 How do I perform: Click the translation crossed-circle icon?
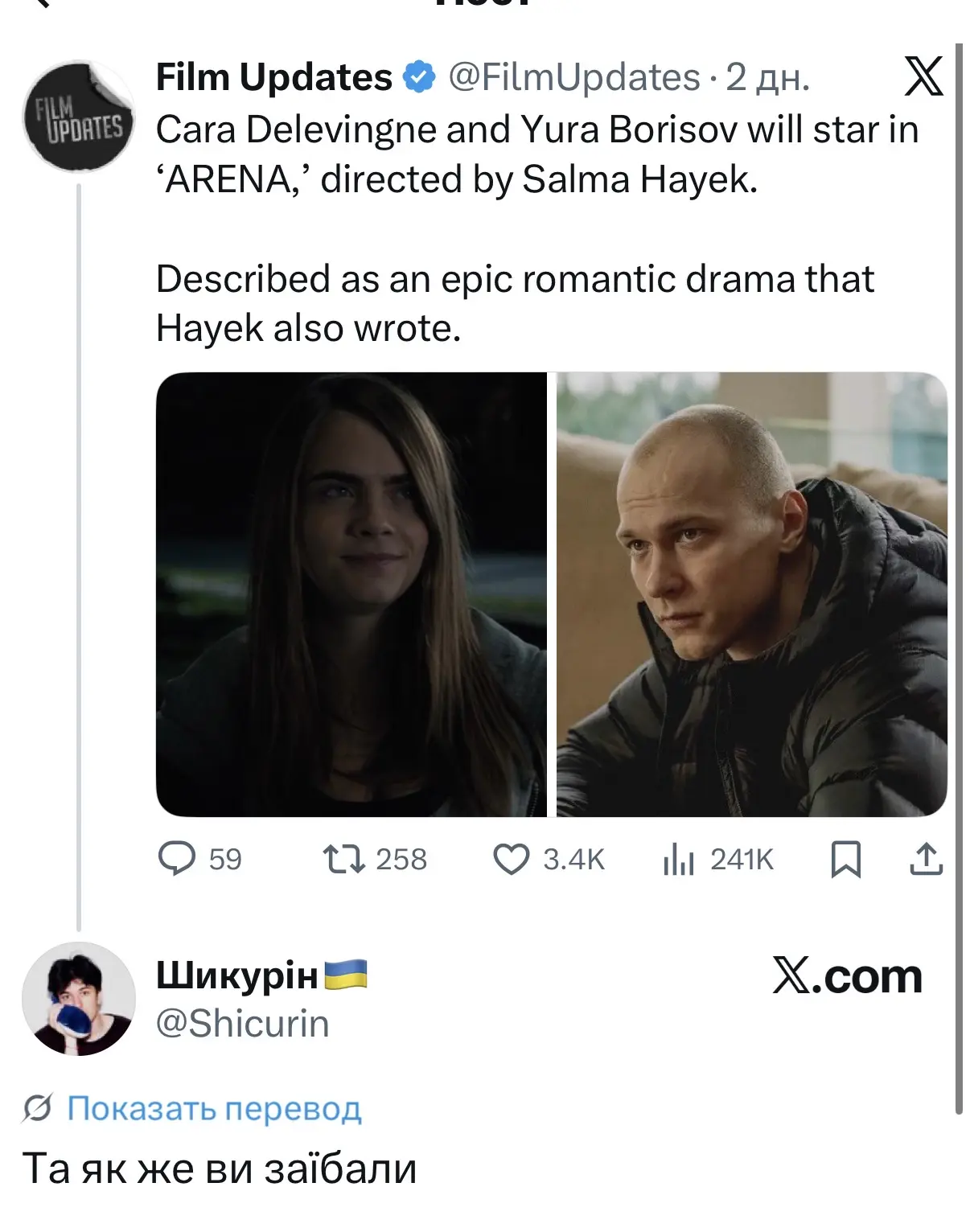[x=38, y=1108]
